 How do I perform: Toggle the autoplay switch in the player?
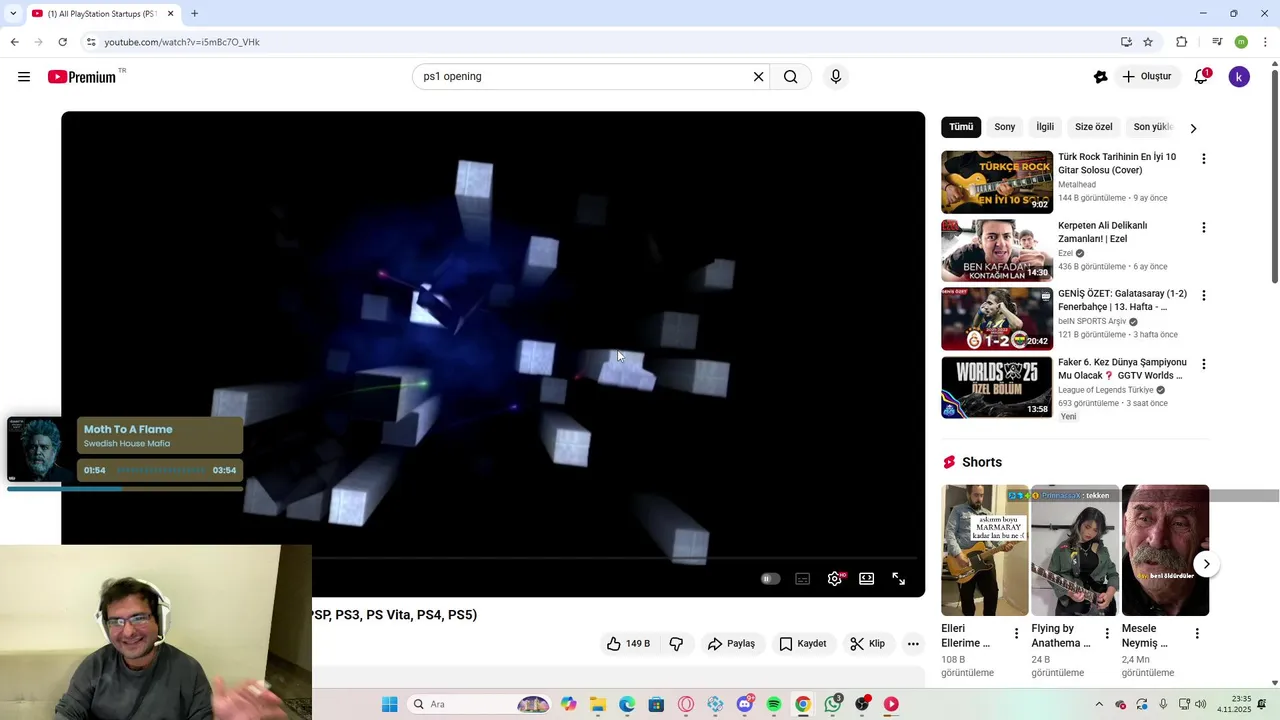(x=770, y=579)
